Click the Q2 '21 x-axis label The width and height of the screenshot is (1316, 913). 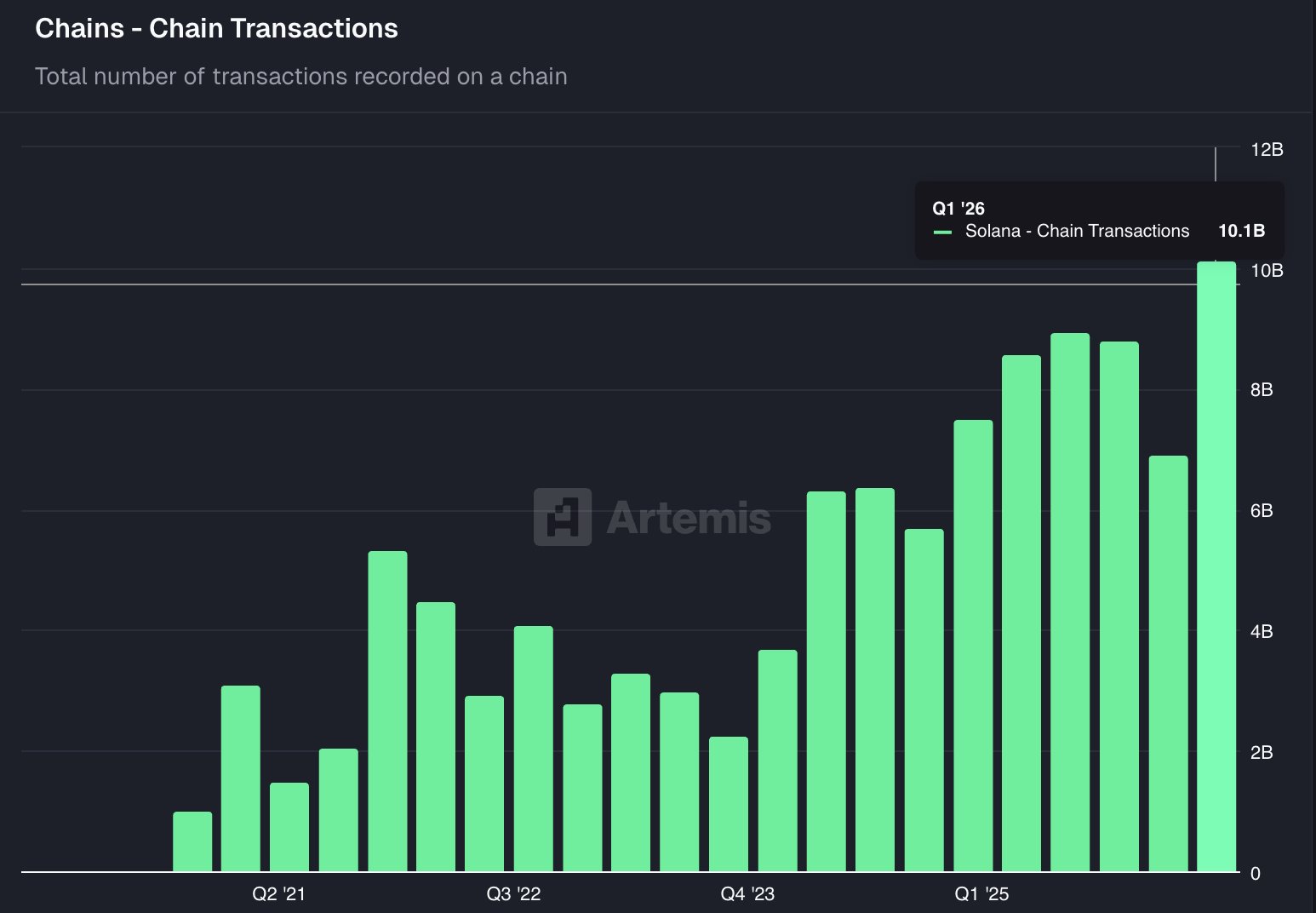(x=278, y=893)
